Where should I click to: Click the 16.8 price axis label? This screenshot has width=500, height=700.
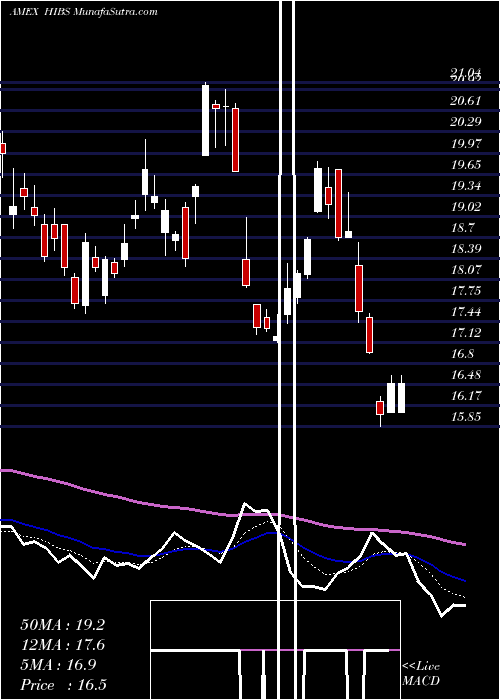(x=462, y=354)
